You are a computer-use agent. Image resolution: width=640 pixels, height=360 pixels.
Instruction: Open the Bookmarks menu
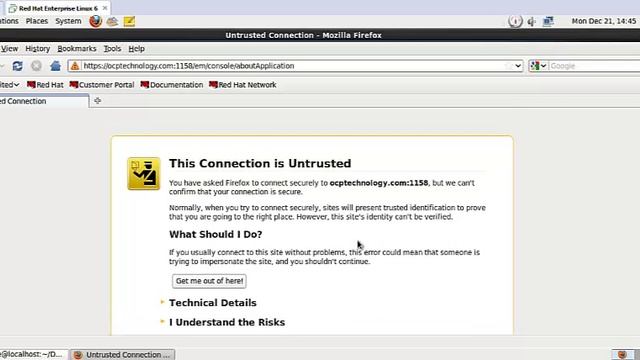pyautogui.click(x=77, y=49)
